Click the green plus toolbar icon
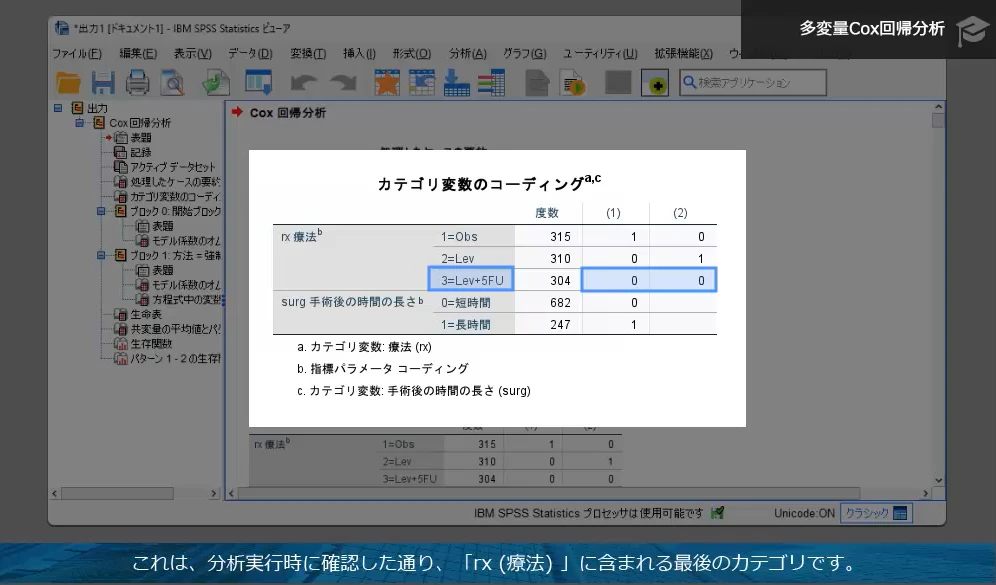This screenshot has height=585, width=996. (x=655, y=84)
